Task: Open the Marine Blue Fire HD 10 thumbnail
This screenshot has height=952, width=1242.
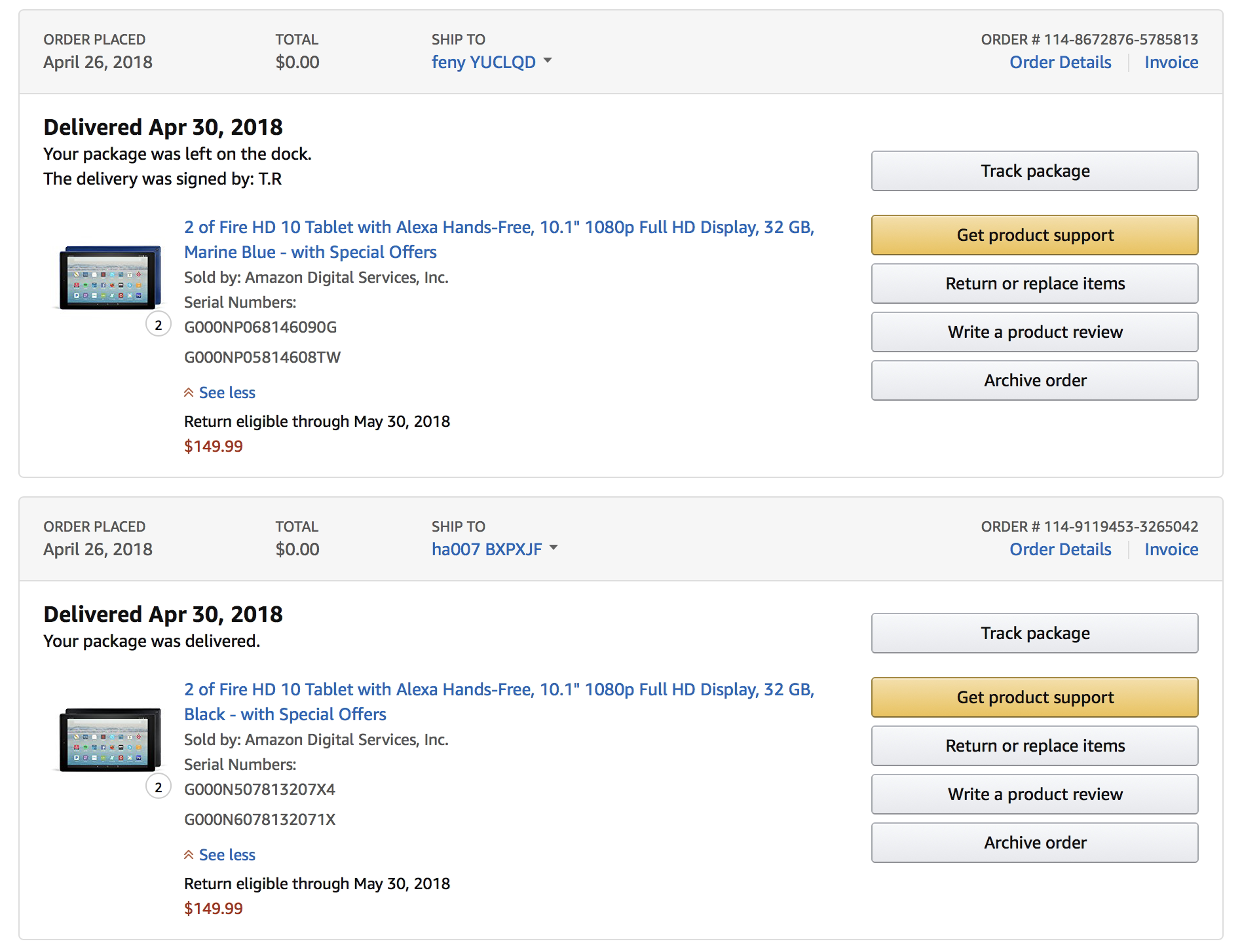Action: point(109,278)
